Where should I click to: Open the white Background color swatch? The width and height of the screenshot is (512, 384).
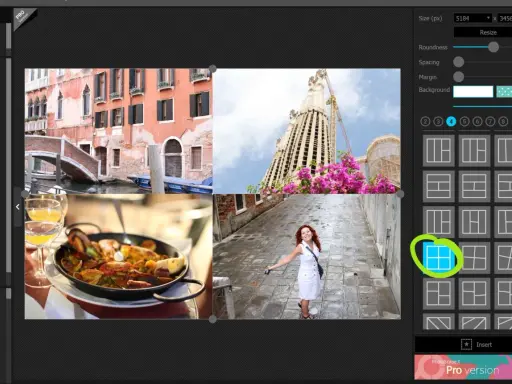(473, 91)
